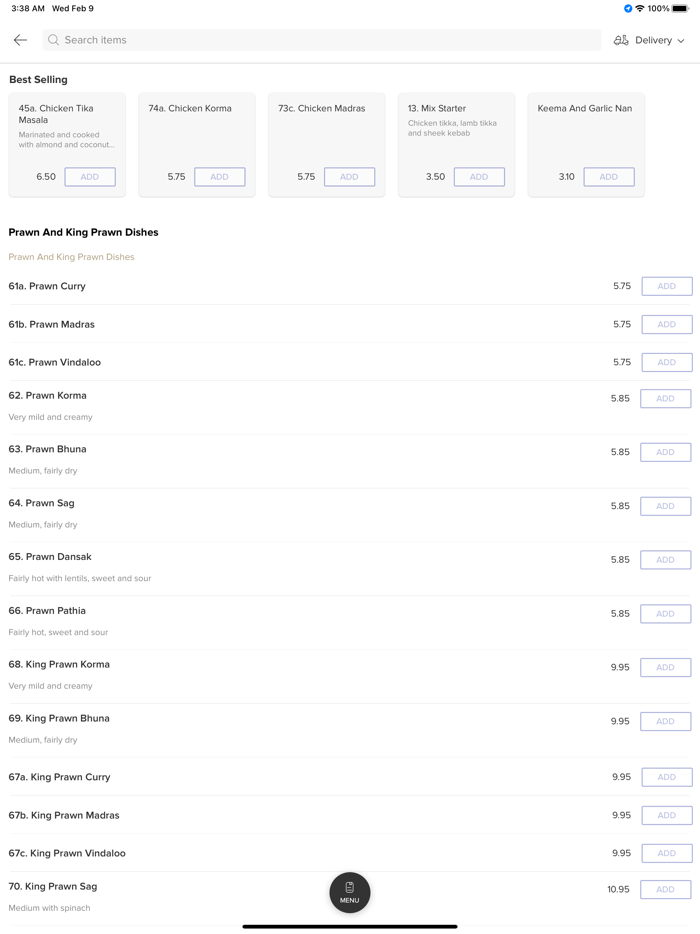Add Keema And Garlic Nan
Viewport: 700px width, 934px height.
coord(608,177)
